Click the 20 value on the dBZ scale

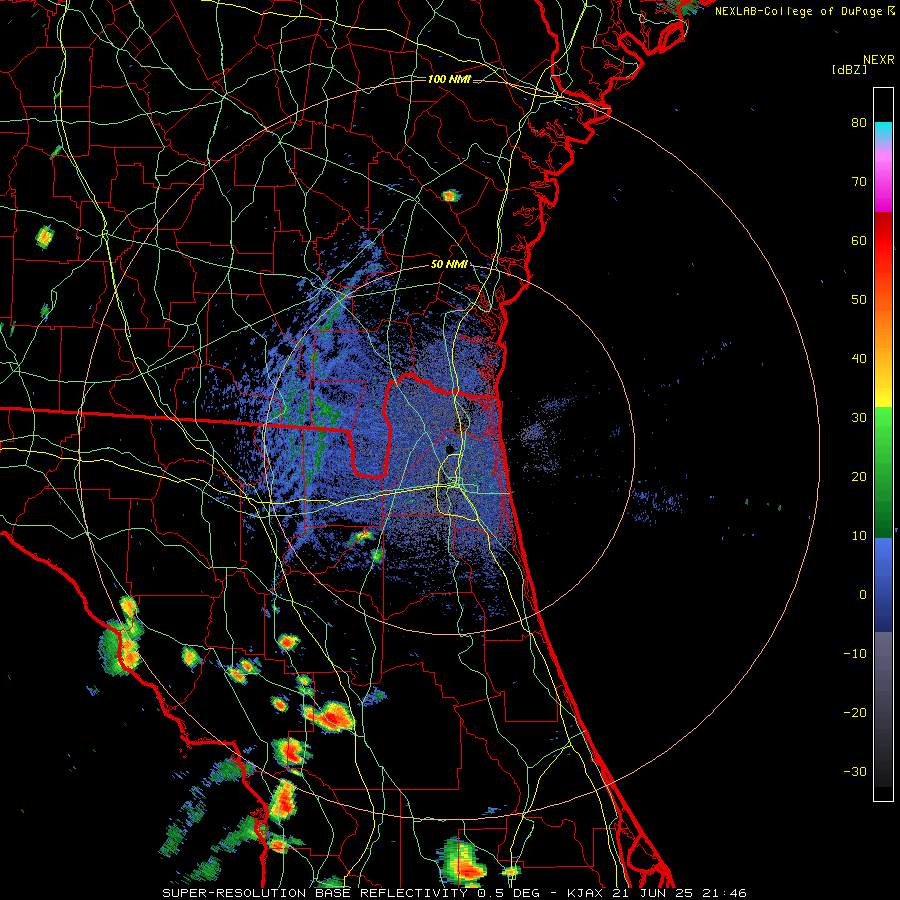tap(859, 477)
